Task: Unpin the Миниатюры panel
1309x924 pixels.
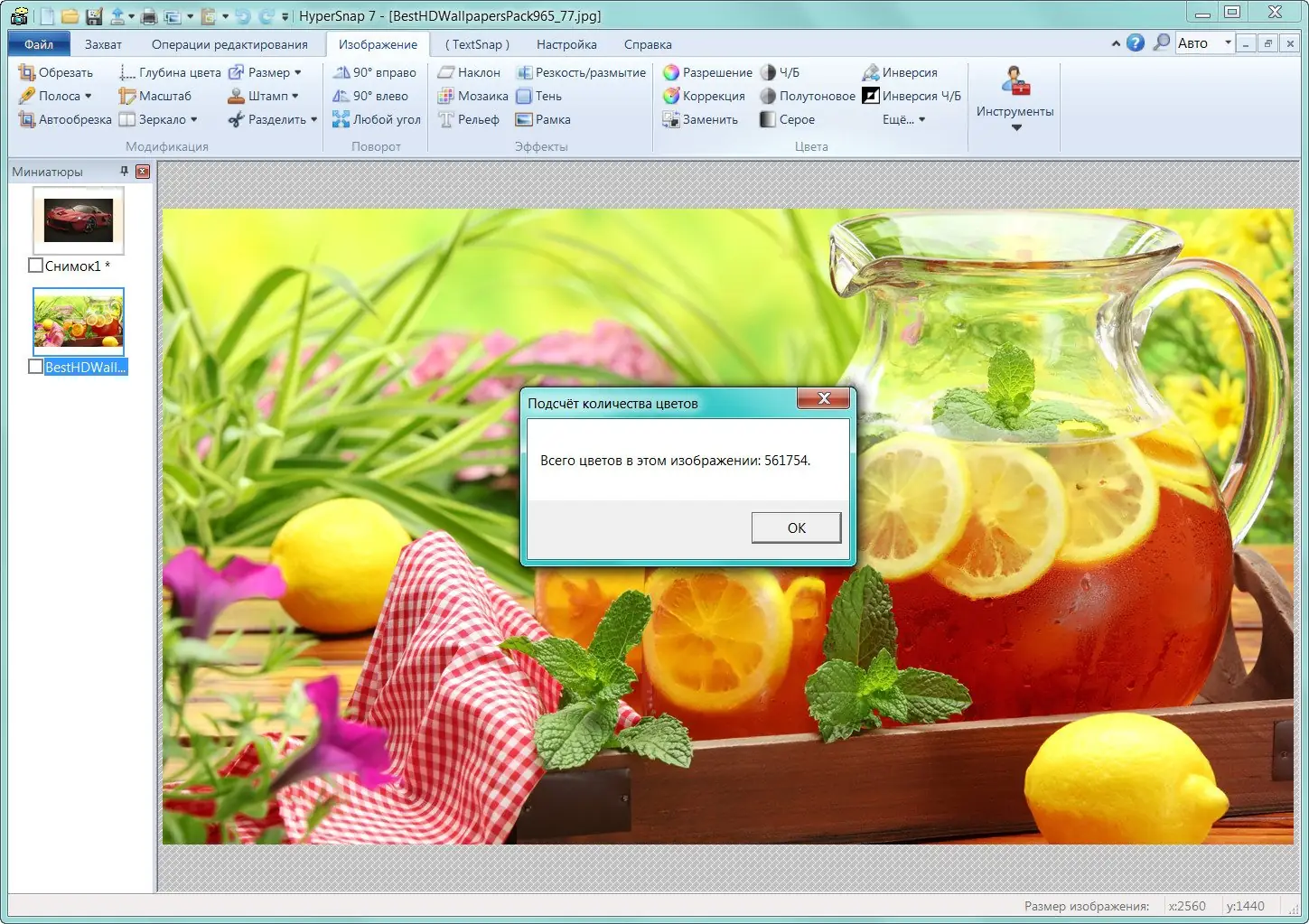Action: coord(125,171)
